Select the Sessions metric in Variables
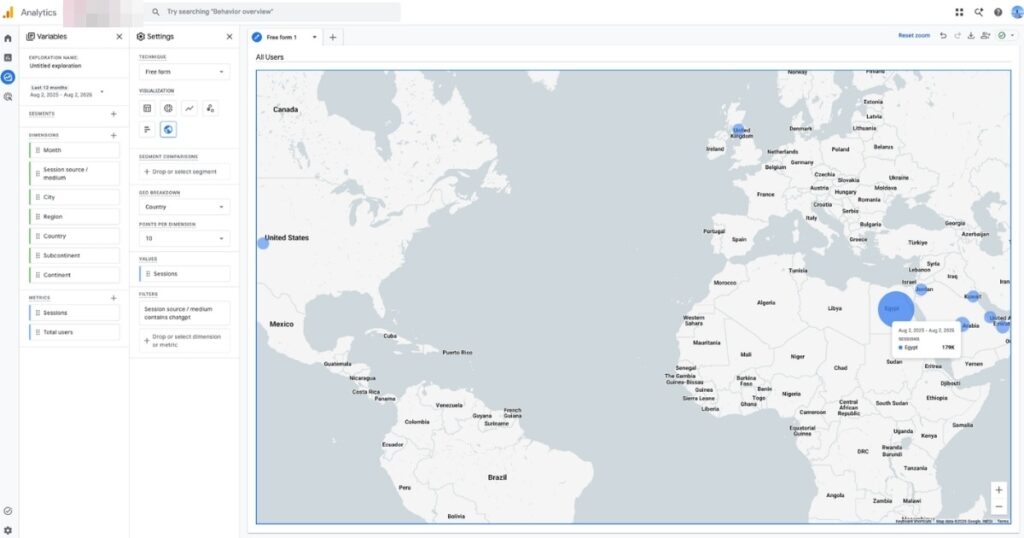 click(74, 313)
